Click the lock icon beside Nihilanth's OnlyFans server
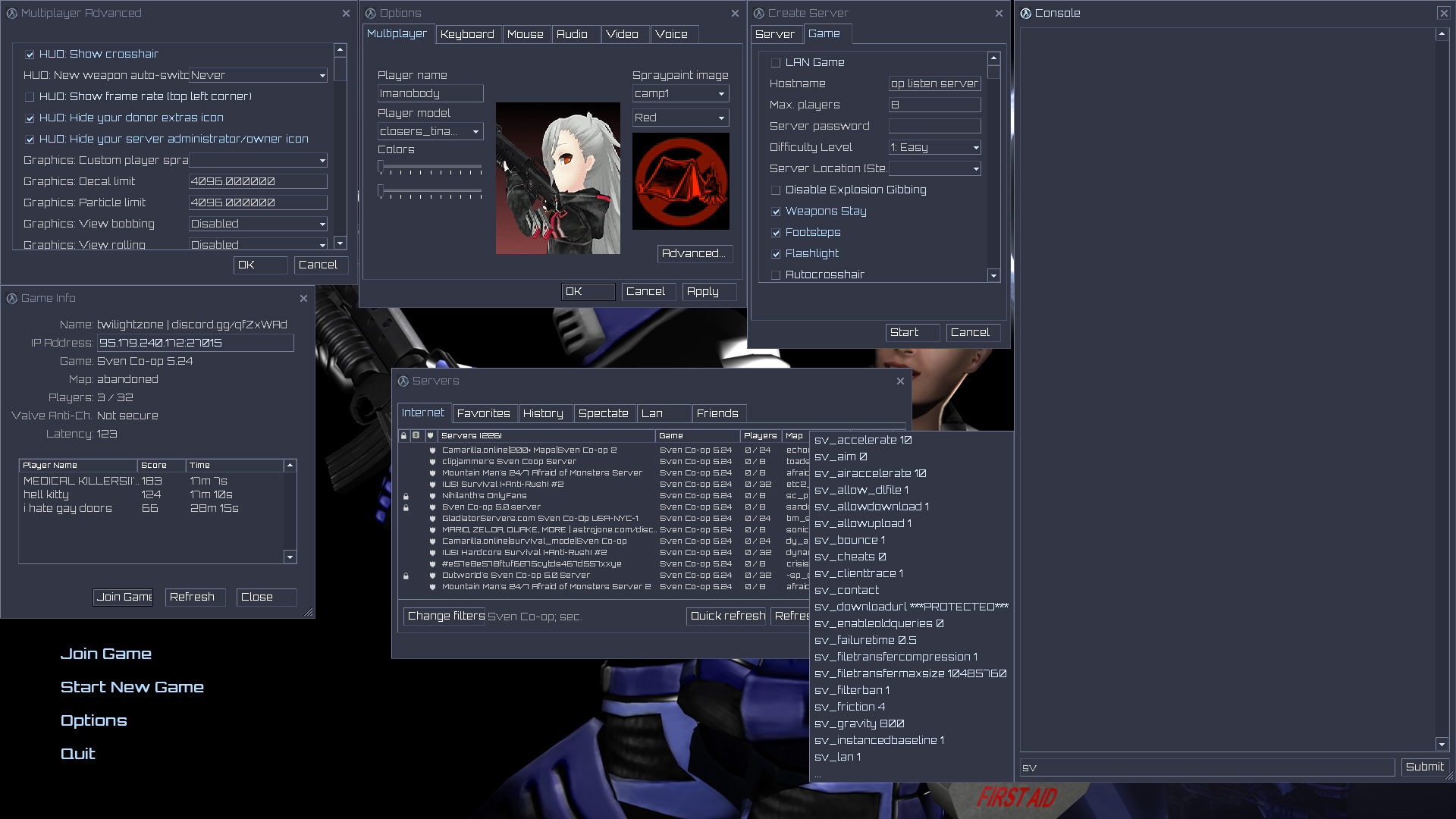This screenshot has height=819, width=1456. [x=406, y=497]
